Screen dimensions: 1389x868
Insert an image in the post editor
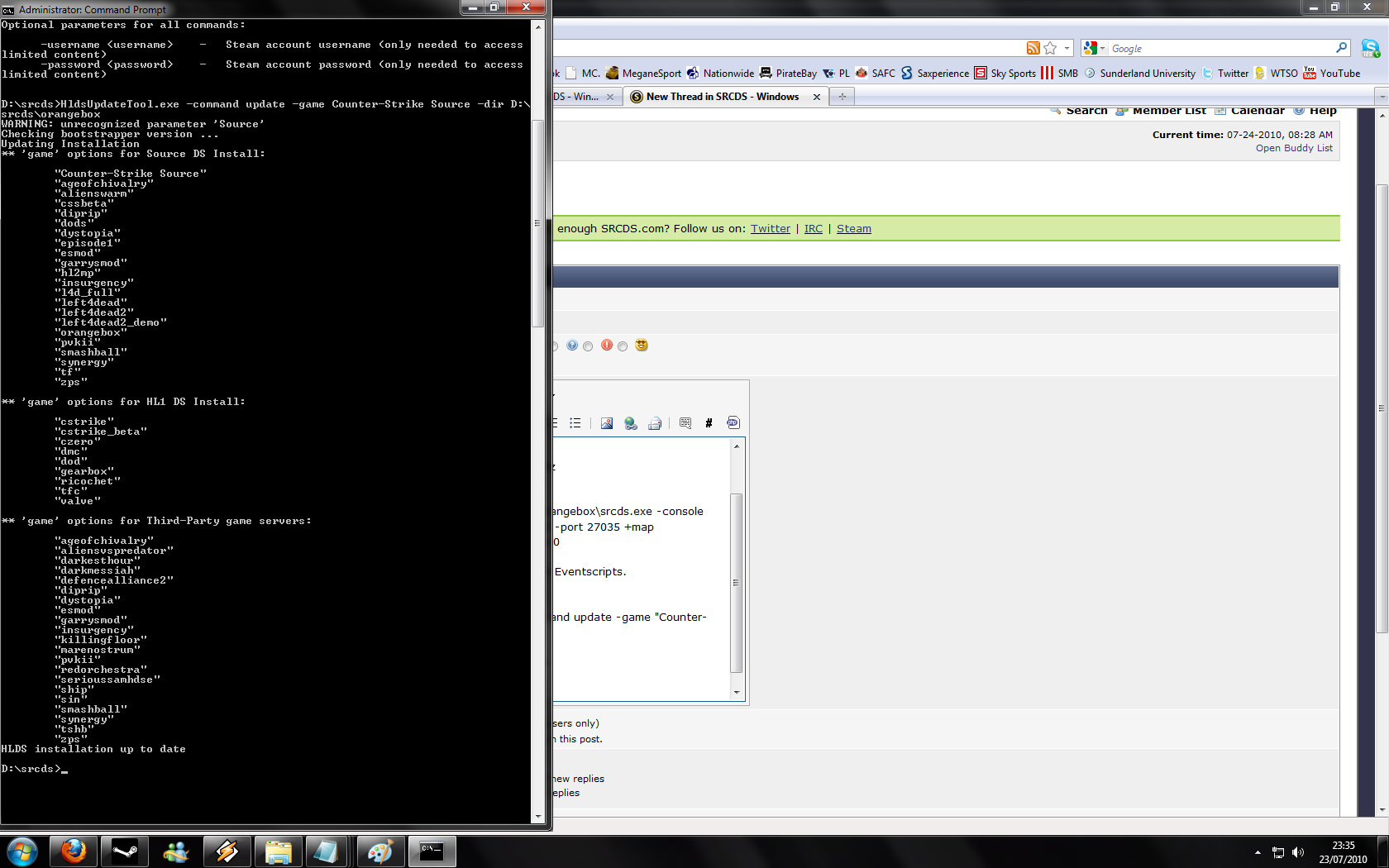(x=607, y=422)
